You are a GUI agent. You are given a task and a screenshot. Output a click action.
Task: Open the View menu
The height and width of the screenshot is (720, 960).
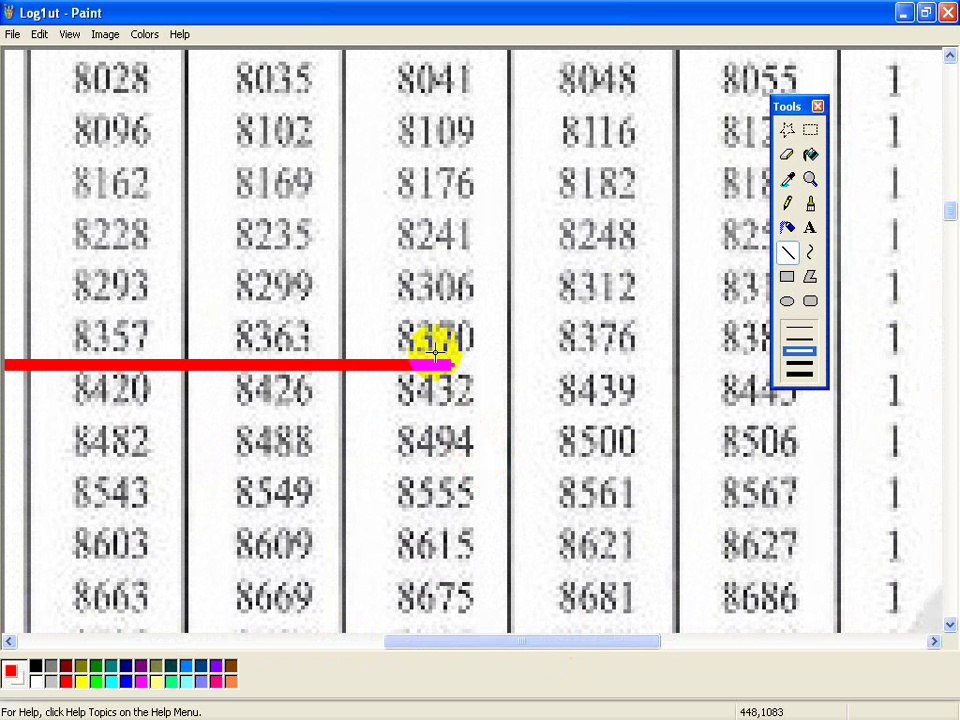[x=69, y=34]
